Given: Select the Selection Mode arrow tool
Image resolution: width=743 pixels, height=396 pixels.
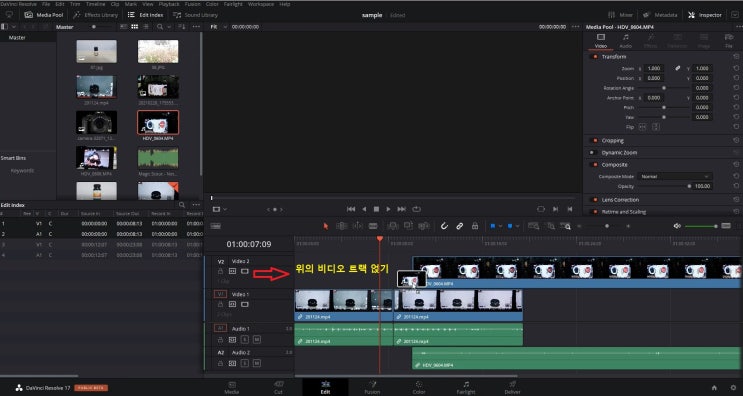Looking at the screenshot, I should click(326, 226).
